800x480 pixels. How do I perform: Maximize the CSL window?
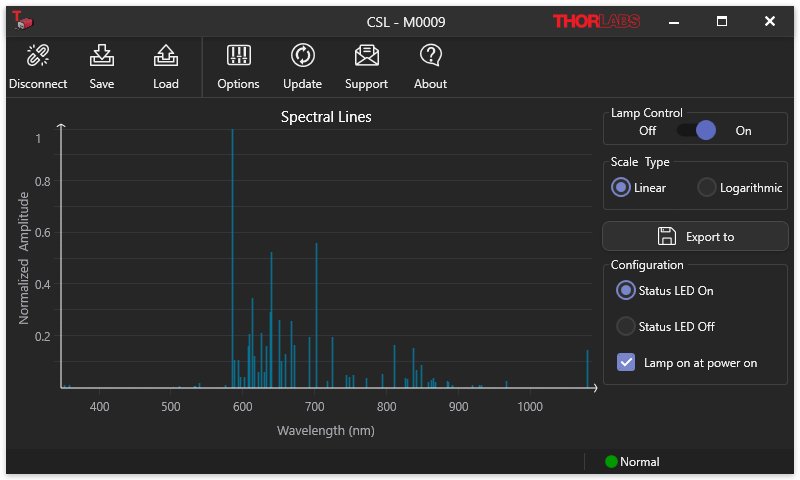[721, 21]
